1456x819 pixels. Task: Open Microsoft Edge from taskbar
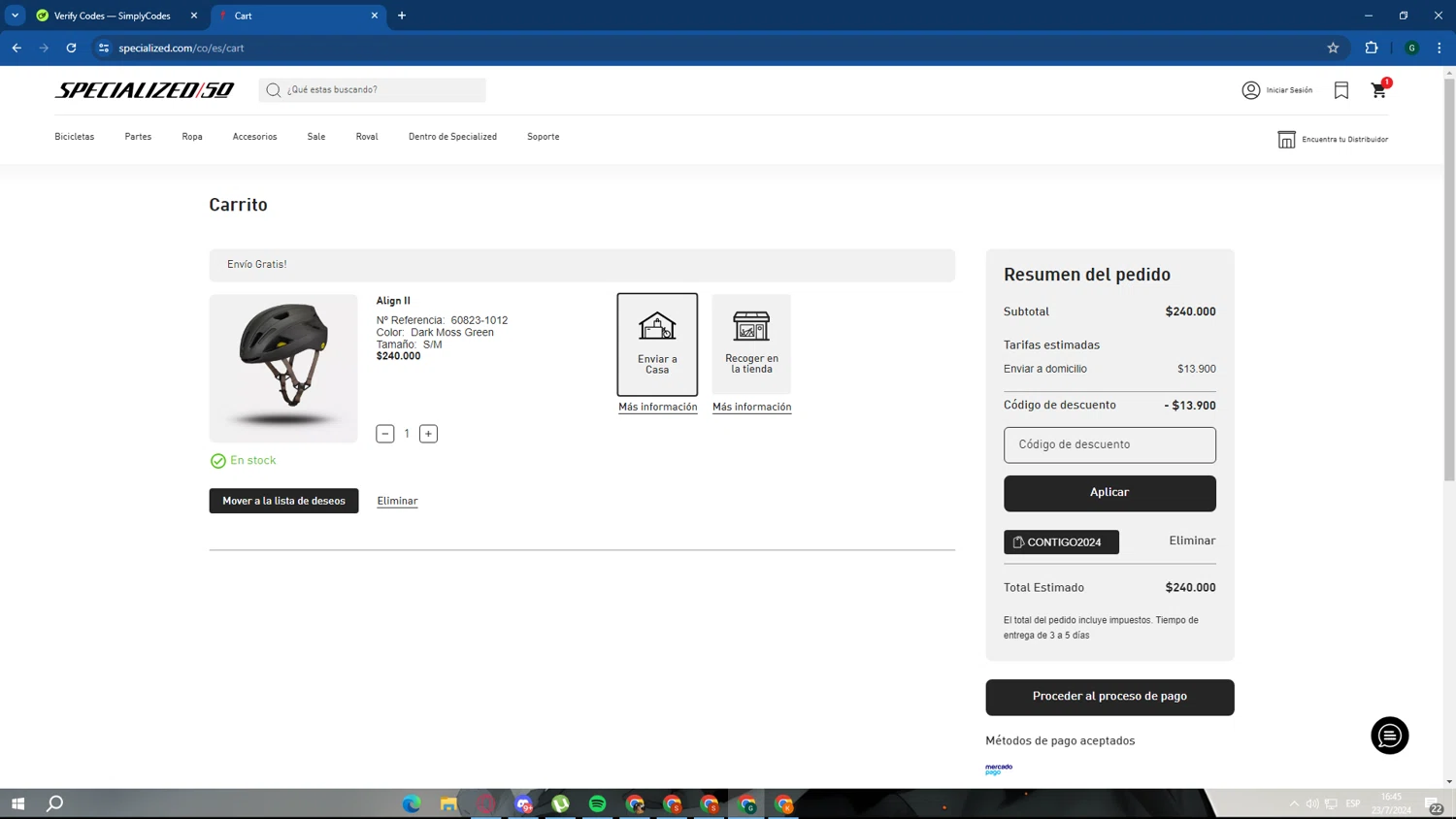[x=412, y=803]
